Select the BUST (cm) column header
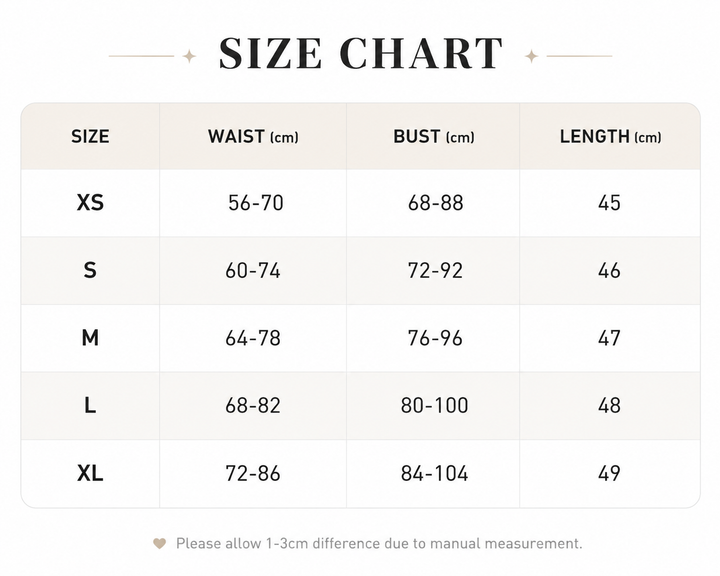 434,137
